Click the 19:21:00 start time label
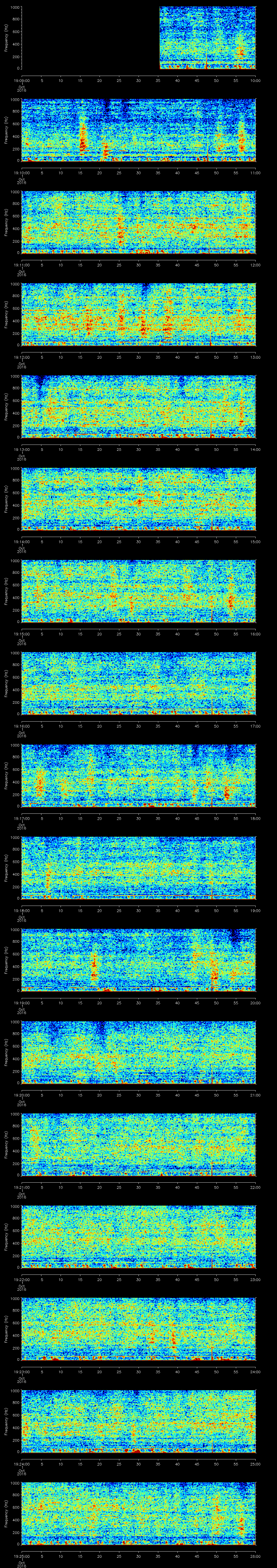277x1568 pixels. 21,1187
